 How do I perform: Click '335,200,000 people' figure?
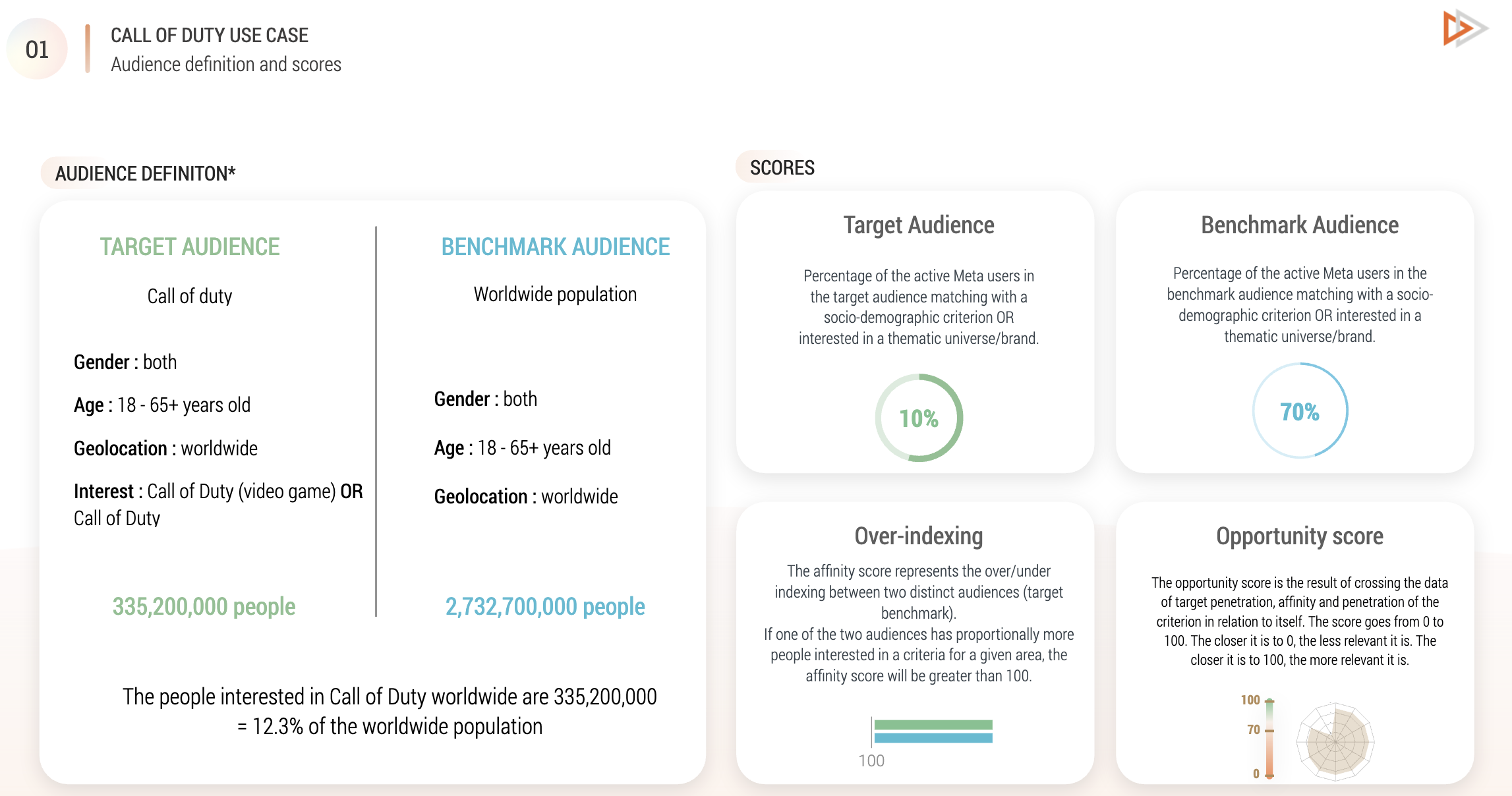(x=204, y=606)
